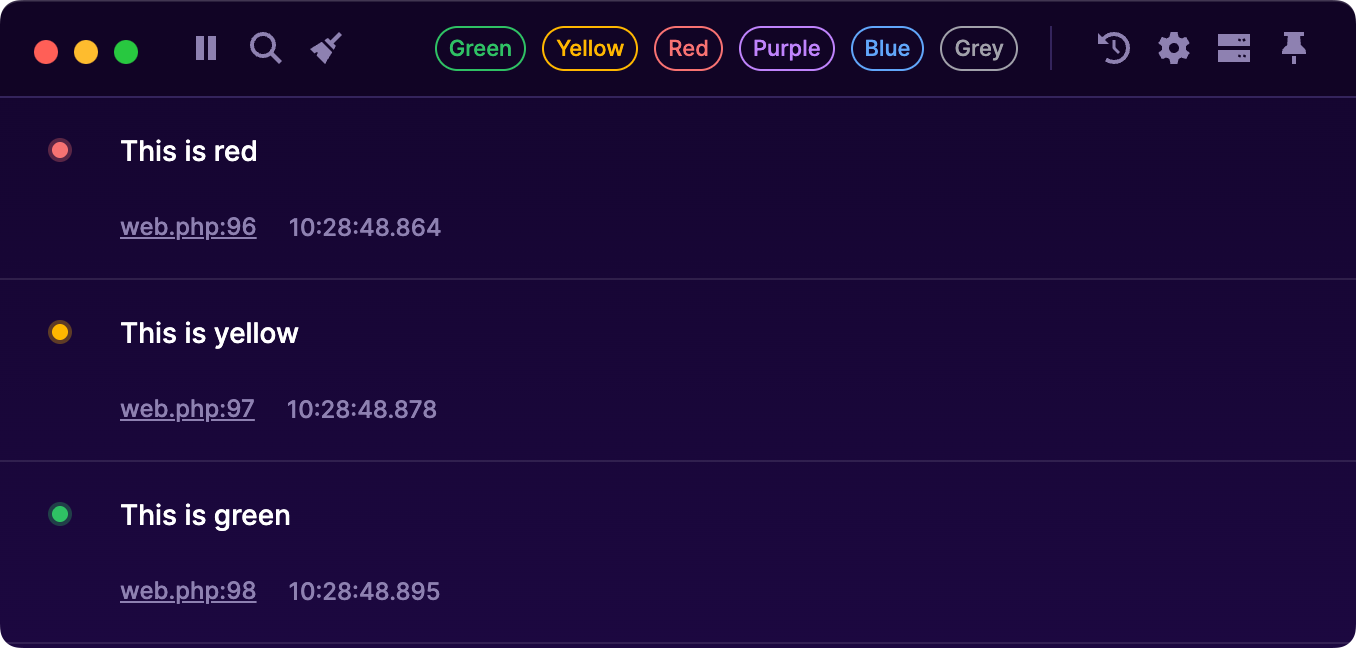1356x648 pixels.
Task: Open the web.php:97 source link
Action: coord(187,410)
